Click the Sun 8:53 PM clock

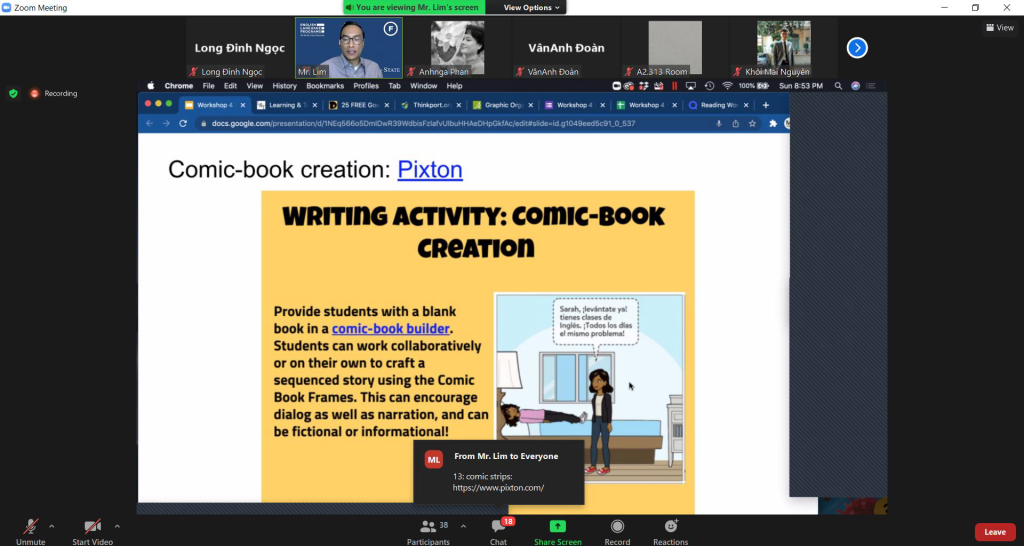tap(801, 86)
